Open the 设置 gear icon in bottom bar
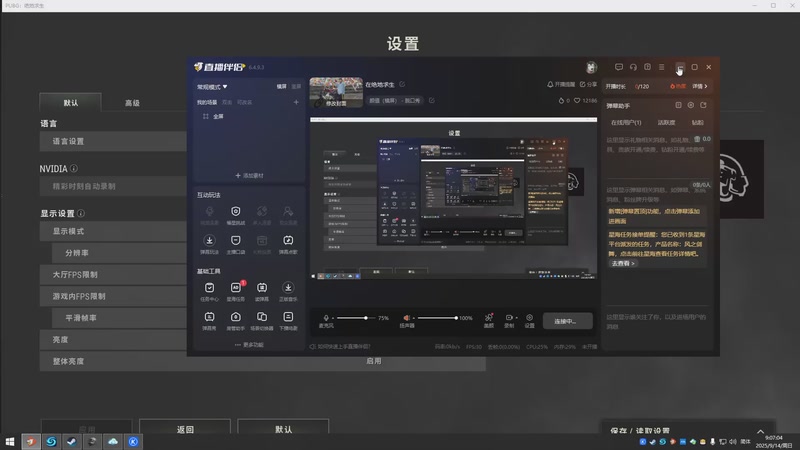The width and height of the screenshot is (800, 450). pos(530,320)
